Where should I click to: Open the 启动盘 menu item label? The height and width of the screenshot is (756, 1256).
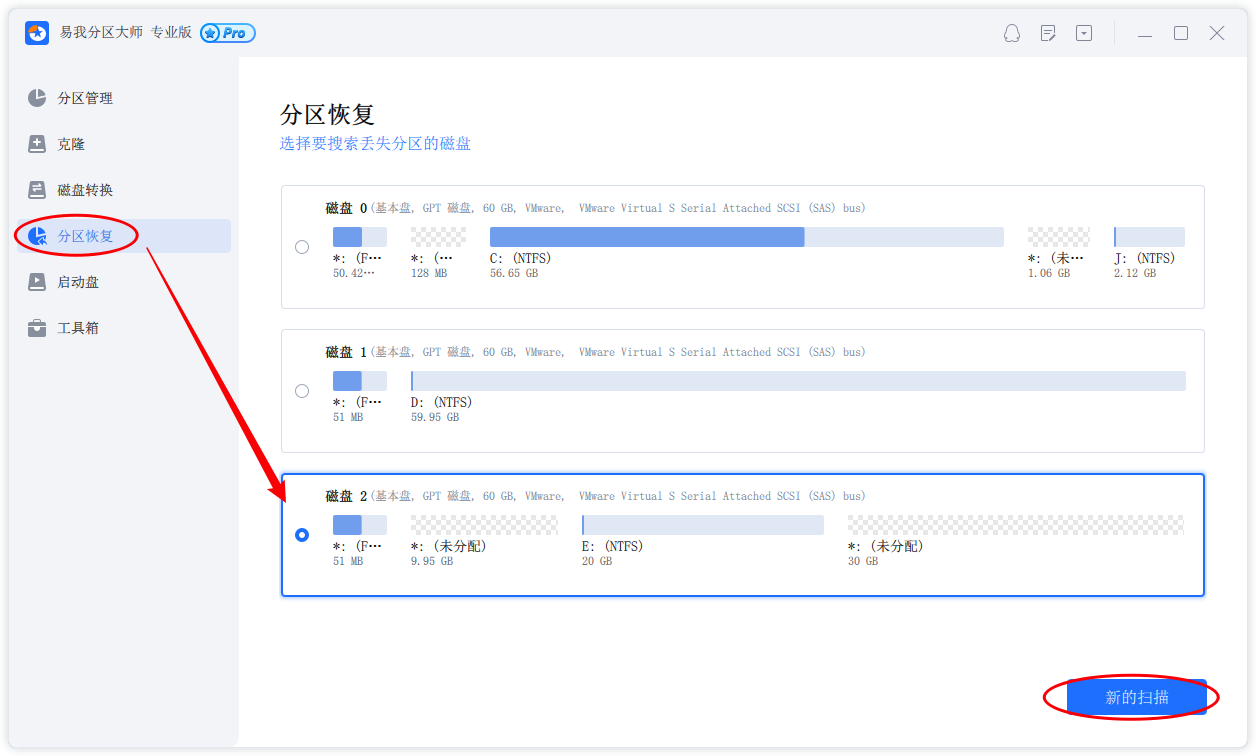[78, 282]
